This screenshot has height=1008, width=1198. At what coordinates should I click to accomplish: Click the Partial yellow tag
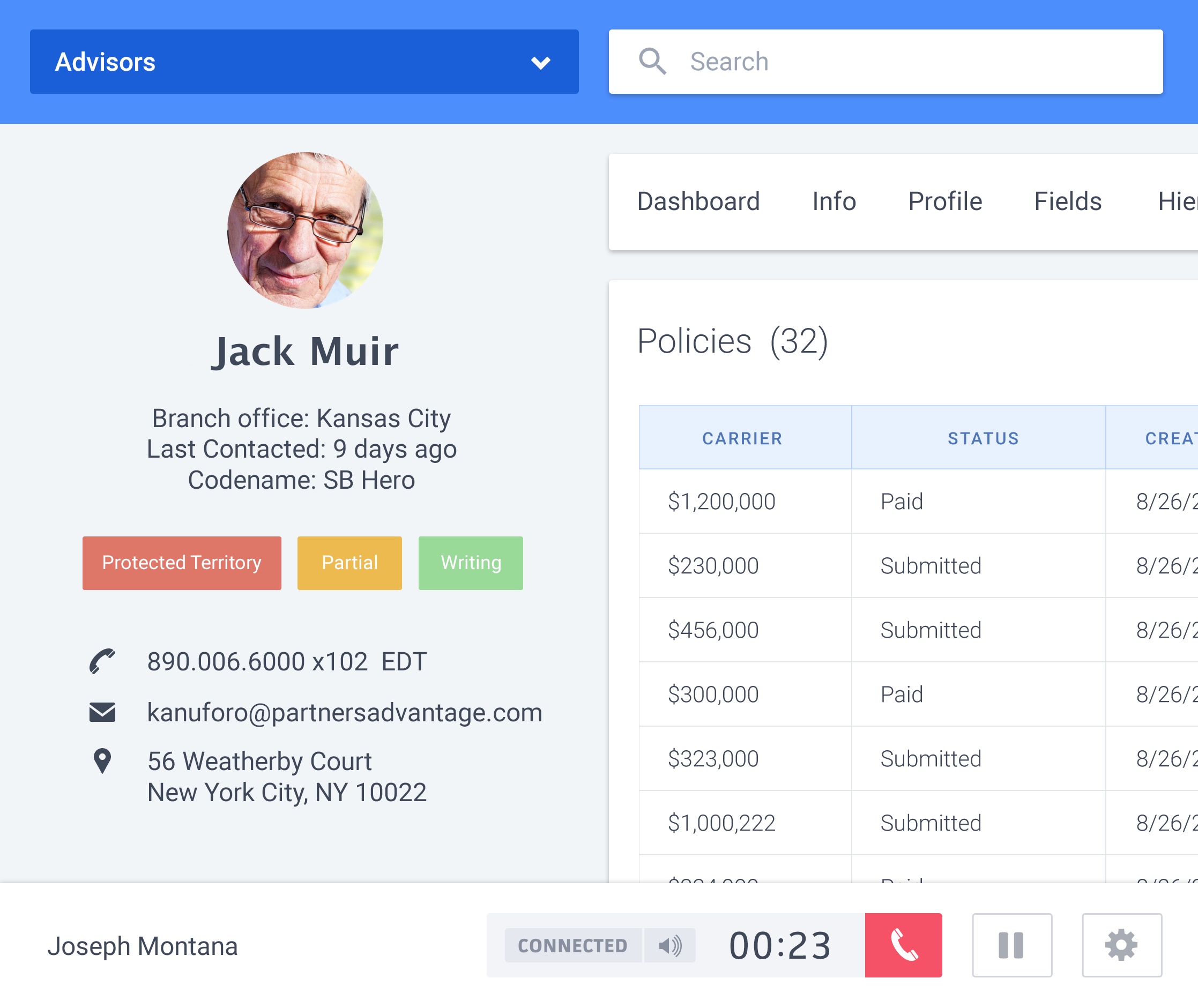click(349, 562)
